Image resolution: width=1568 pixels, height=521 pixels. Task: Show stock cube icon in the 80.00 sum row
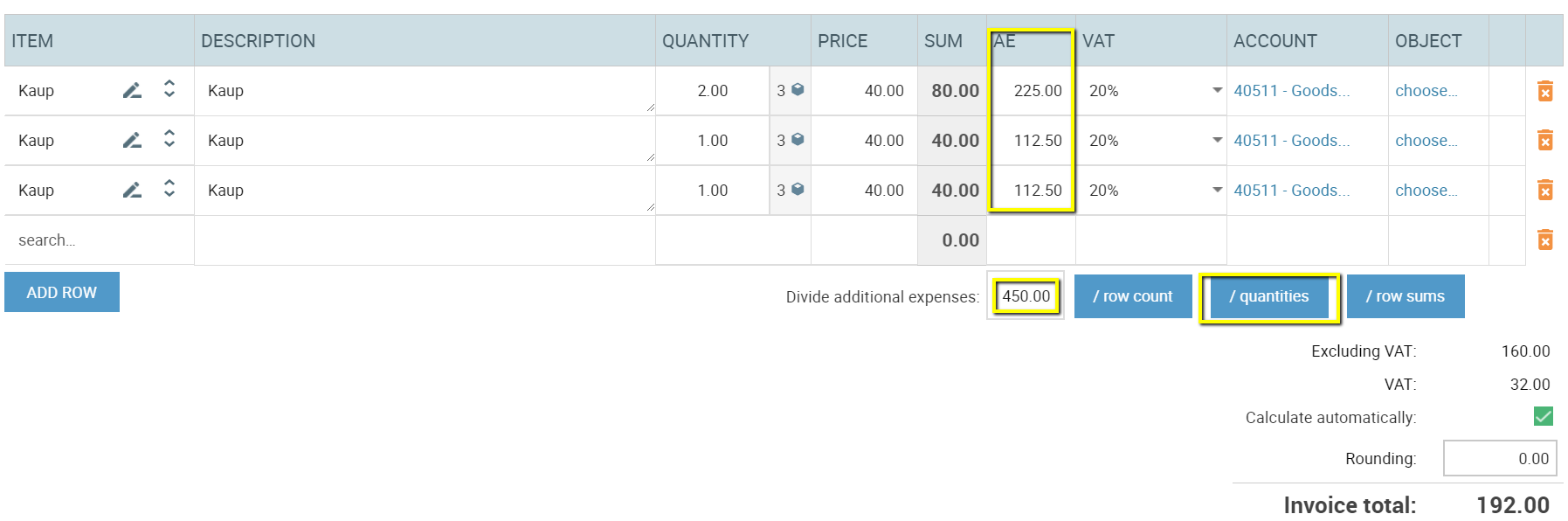click(798, 89)
